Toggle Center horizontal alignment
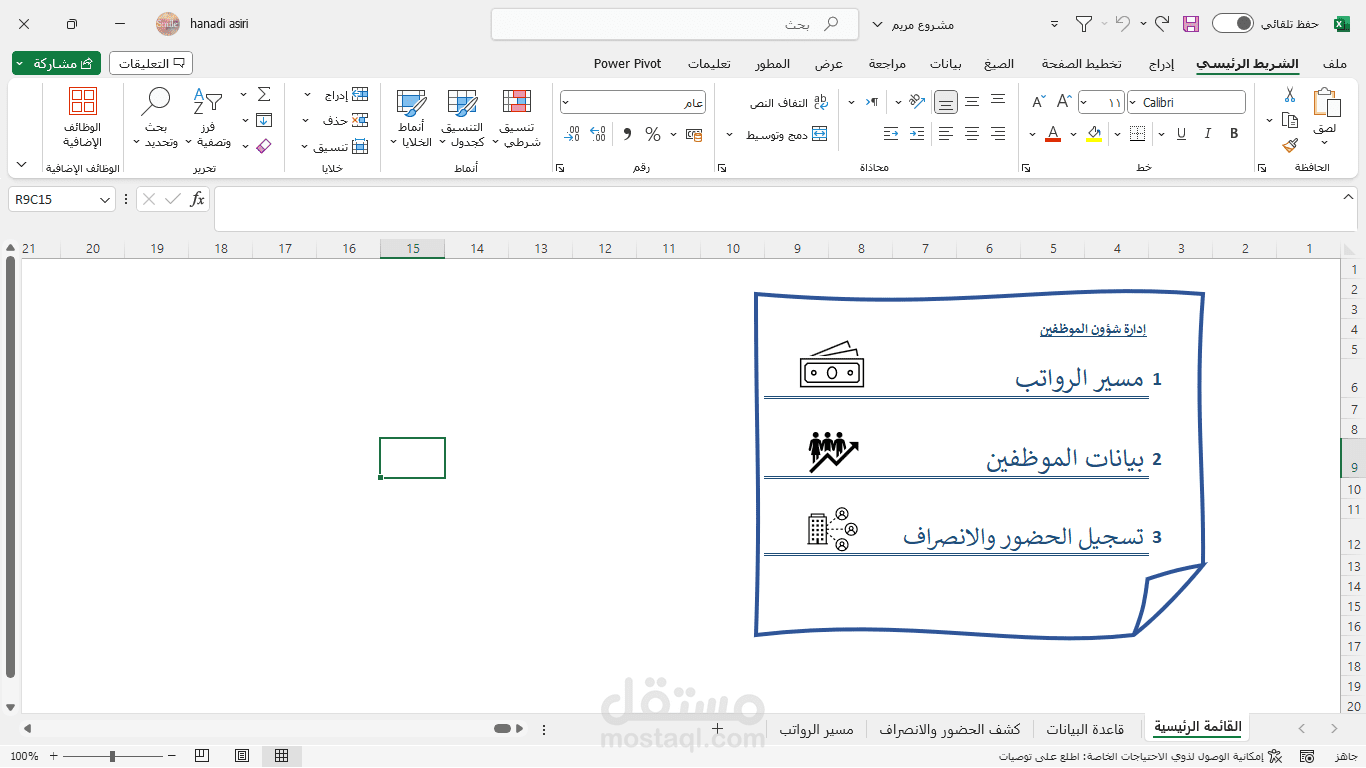 pyautogui.click(x=972, y=133)
